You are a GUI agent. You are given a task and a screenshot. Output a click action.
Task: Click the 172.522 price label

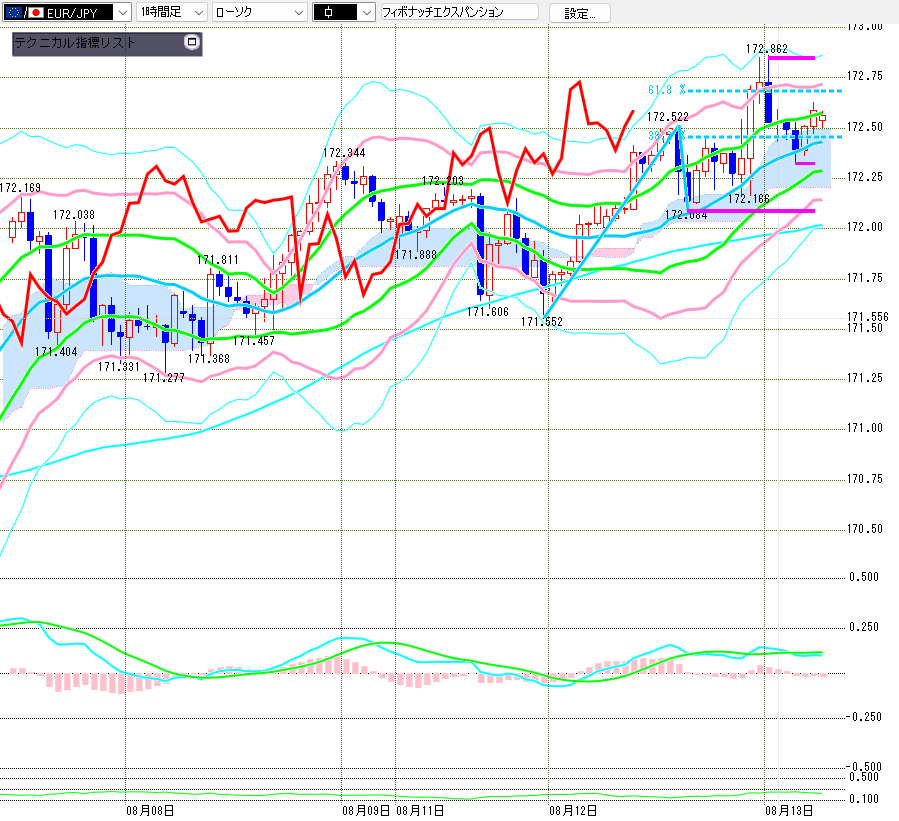click(x=668, y=117)
